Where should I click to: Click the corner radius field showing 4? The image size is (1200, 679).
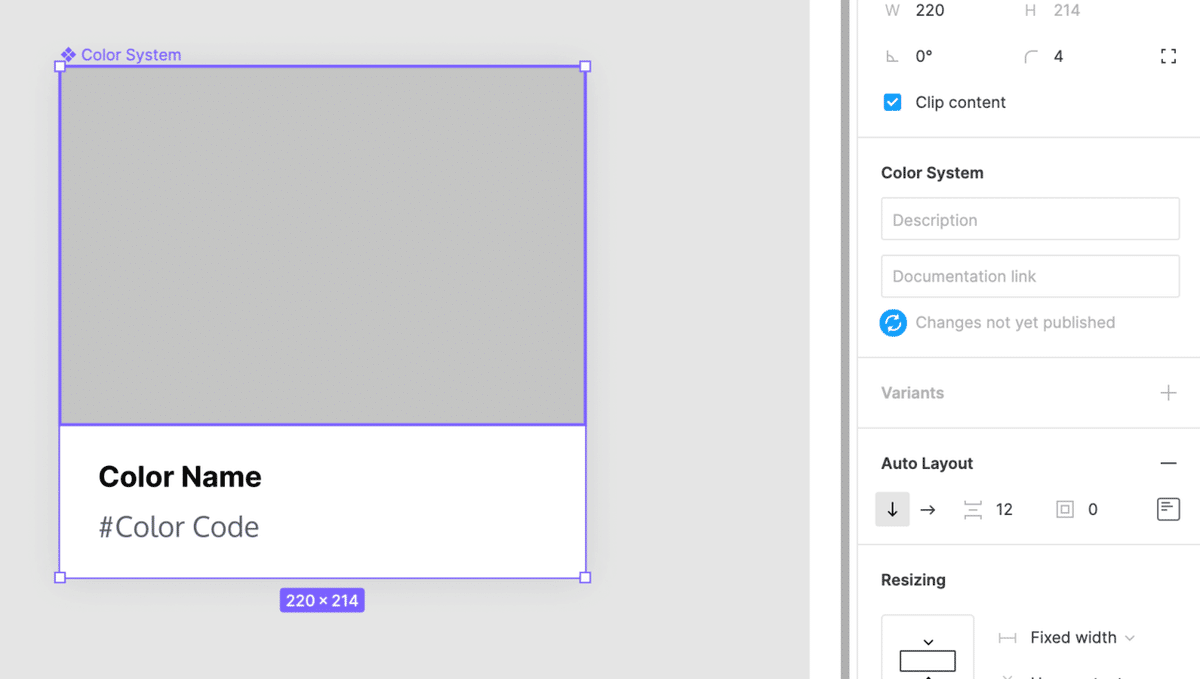tap(1058, 56)
